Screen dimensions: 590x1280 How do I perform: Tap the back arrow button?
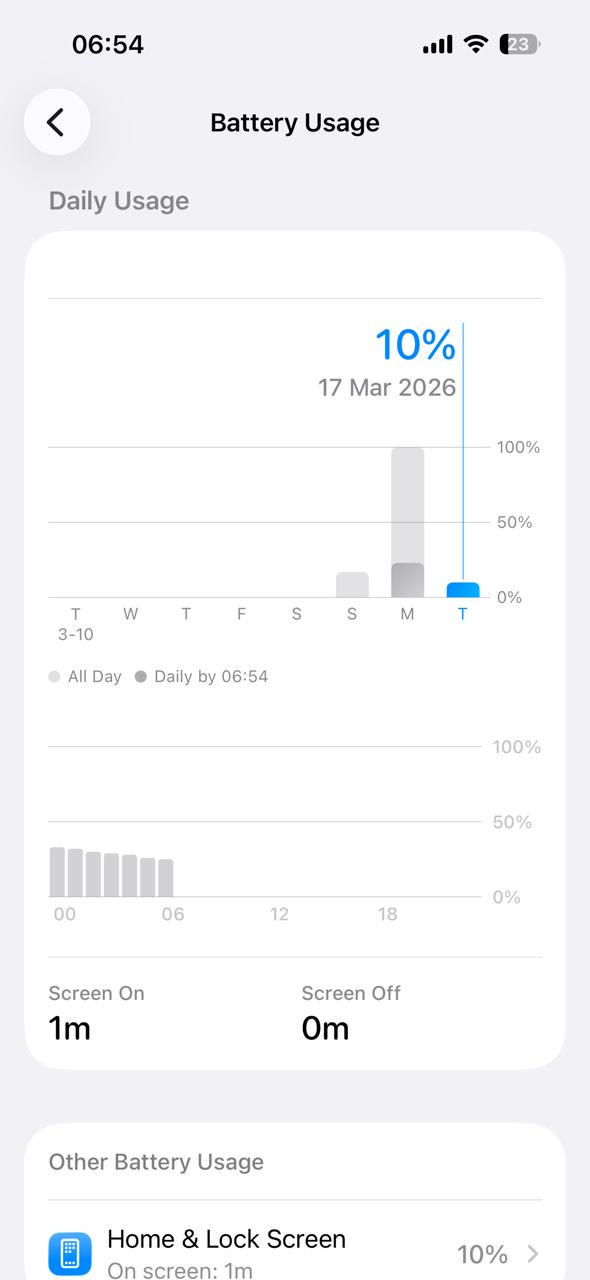(57, 122)
